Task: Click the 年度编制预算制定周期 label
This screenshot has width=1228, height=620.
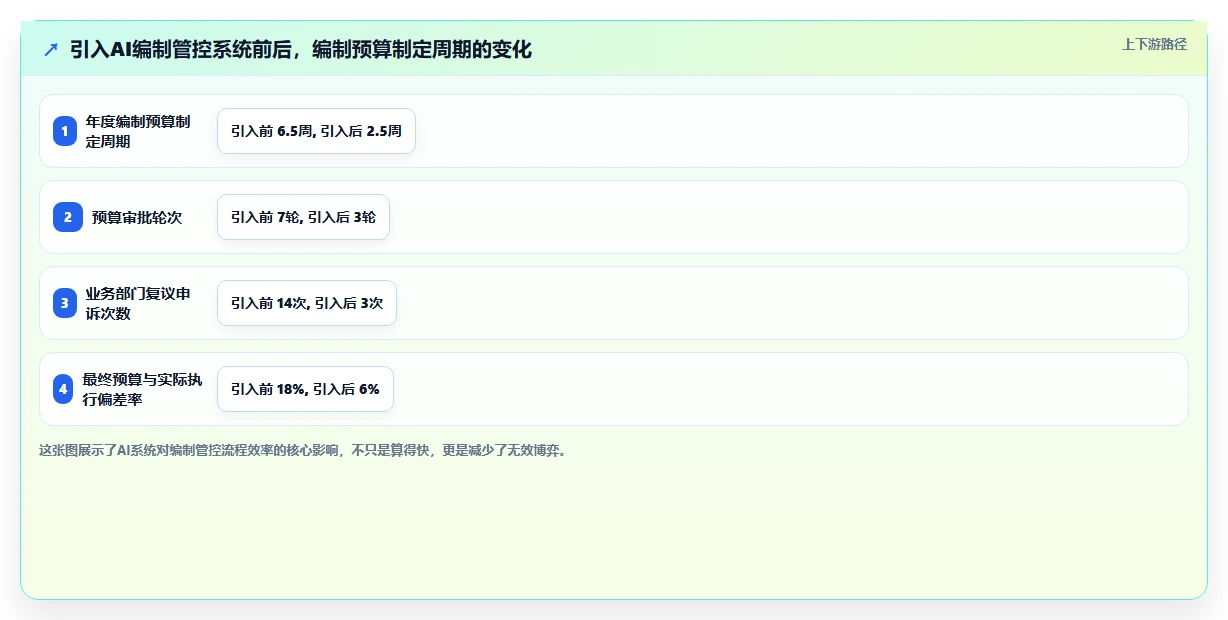Action: click(138, 131)
